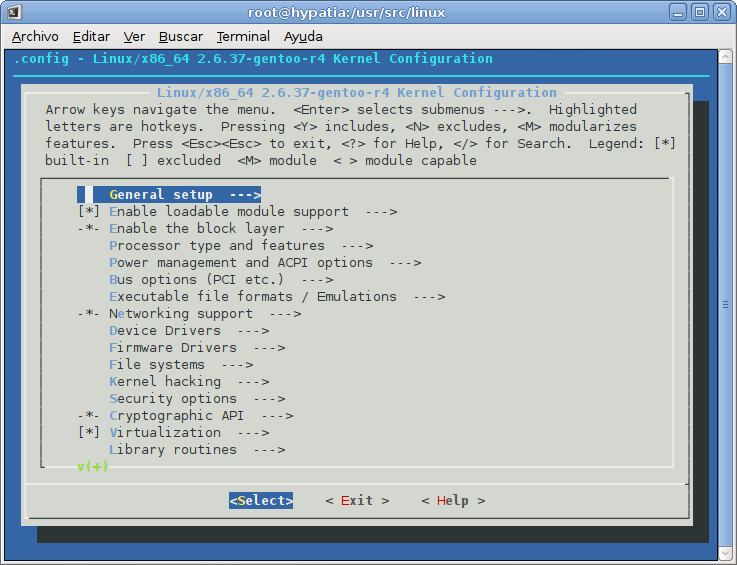Click -*- marker of Cryptographic API
Screen dimensions: 737x565
click(88, 416)
